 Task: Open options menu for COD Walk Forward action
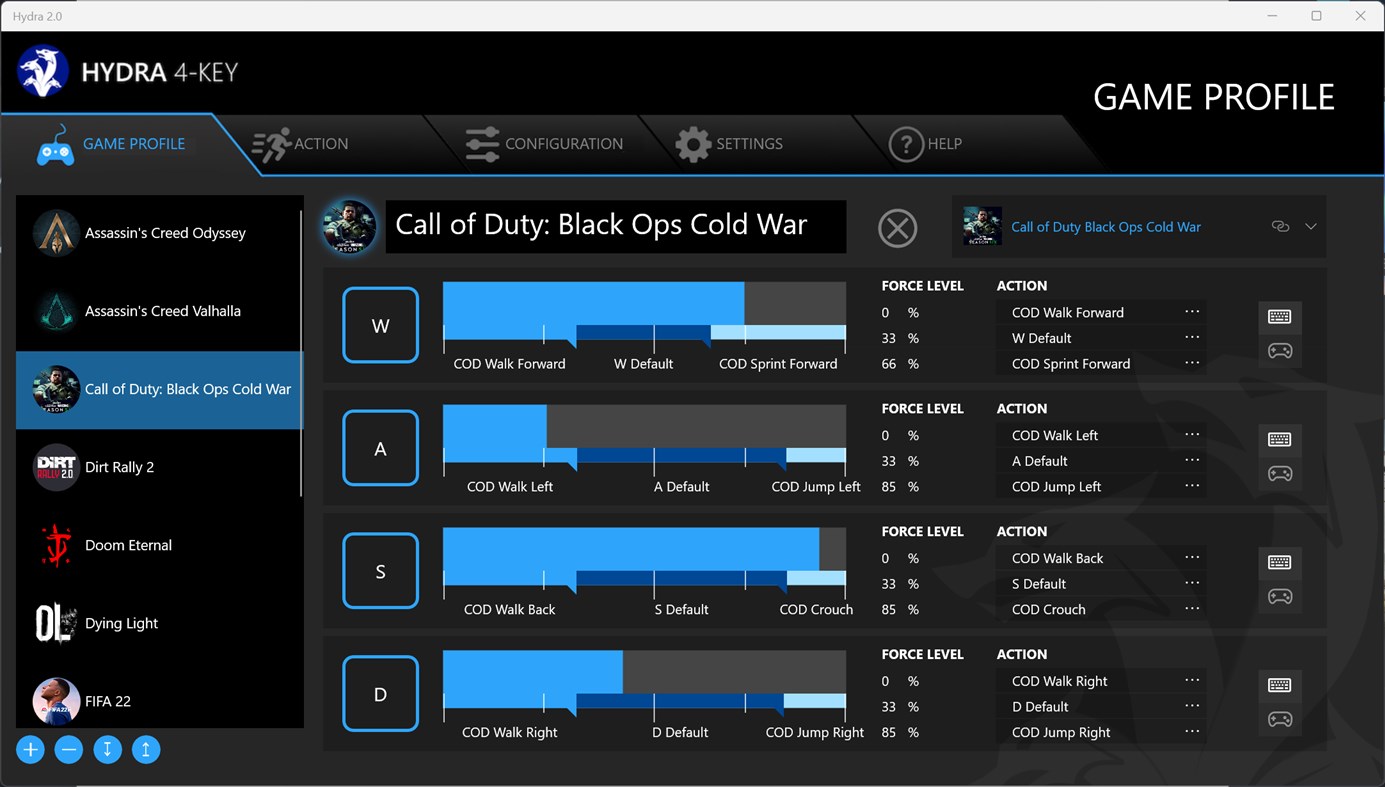1190,311
